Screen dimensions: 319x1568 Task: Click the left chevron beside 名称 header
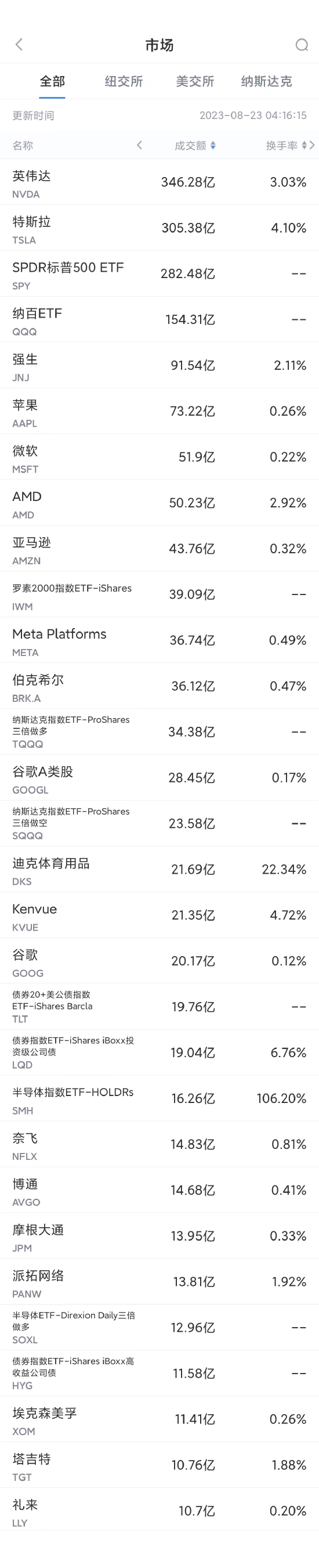coord(139,145)
